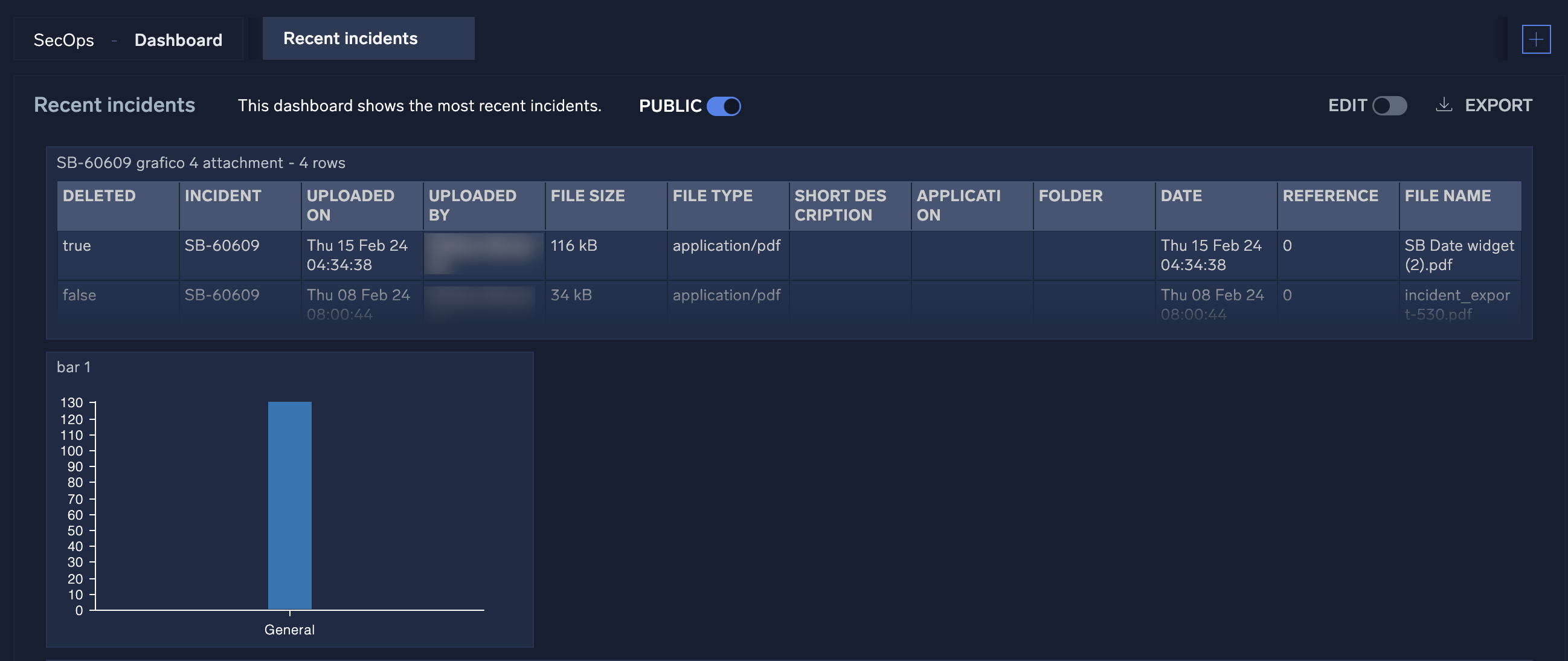The width and height of the screenshot is (1568, 661).
Task: Click the EXPORT button label
Action: 1498,105
